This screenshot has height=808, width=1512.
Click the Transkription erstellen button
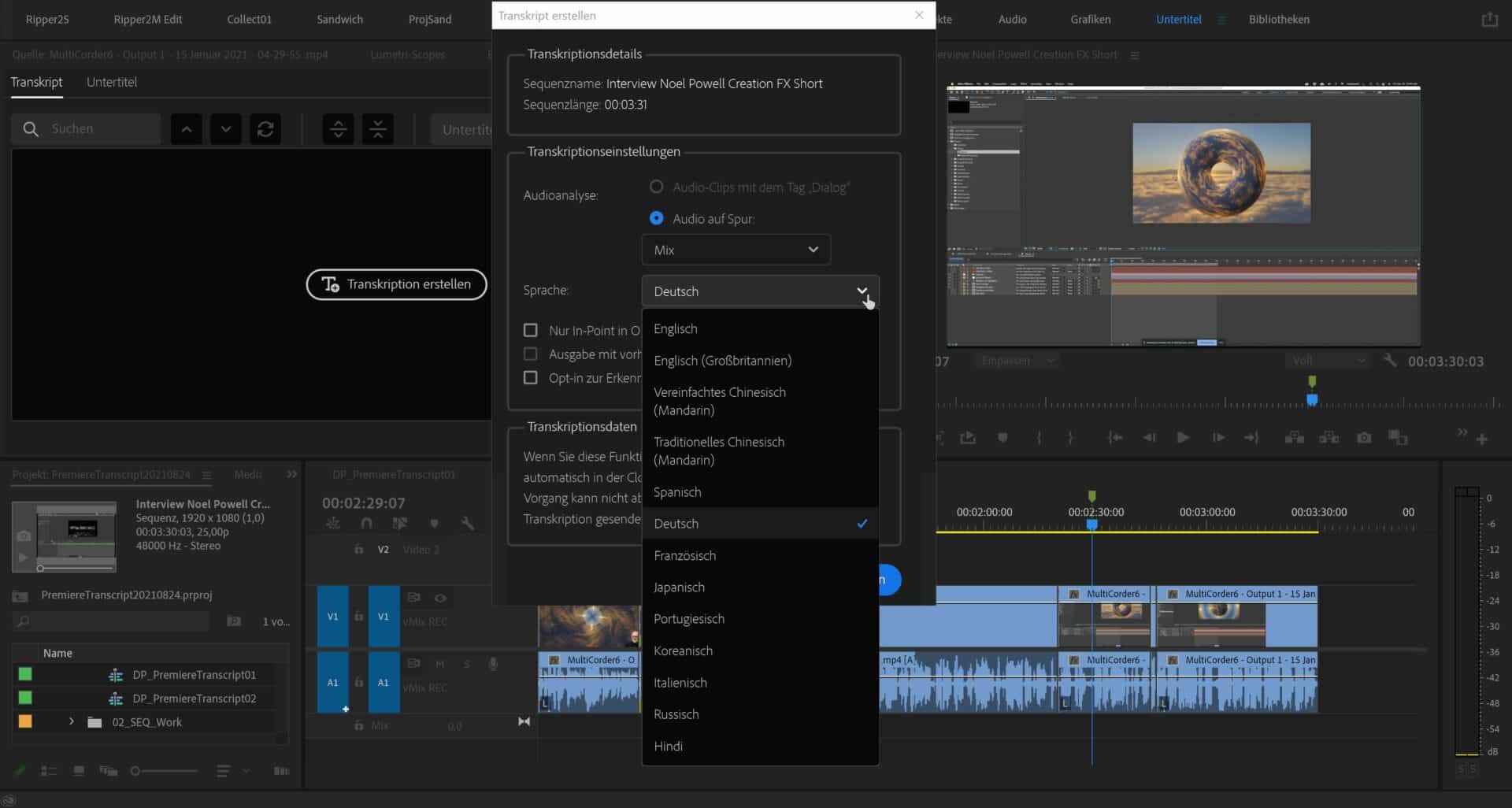click(x=396, y=284)
